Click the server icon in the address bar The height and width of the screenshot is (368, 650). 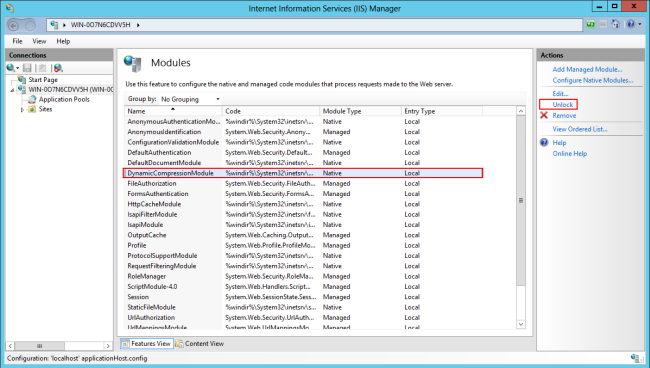(54, 25)
